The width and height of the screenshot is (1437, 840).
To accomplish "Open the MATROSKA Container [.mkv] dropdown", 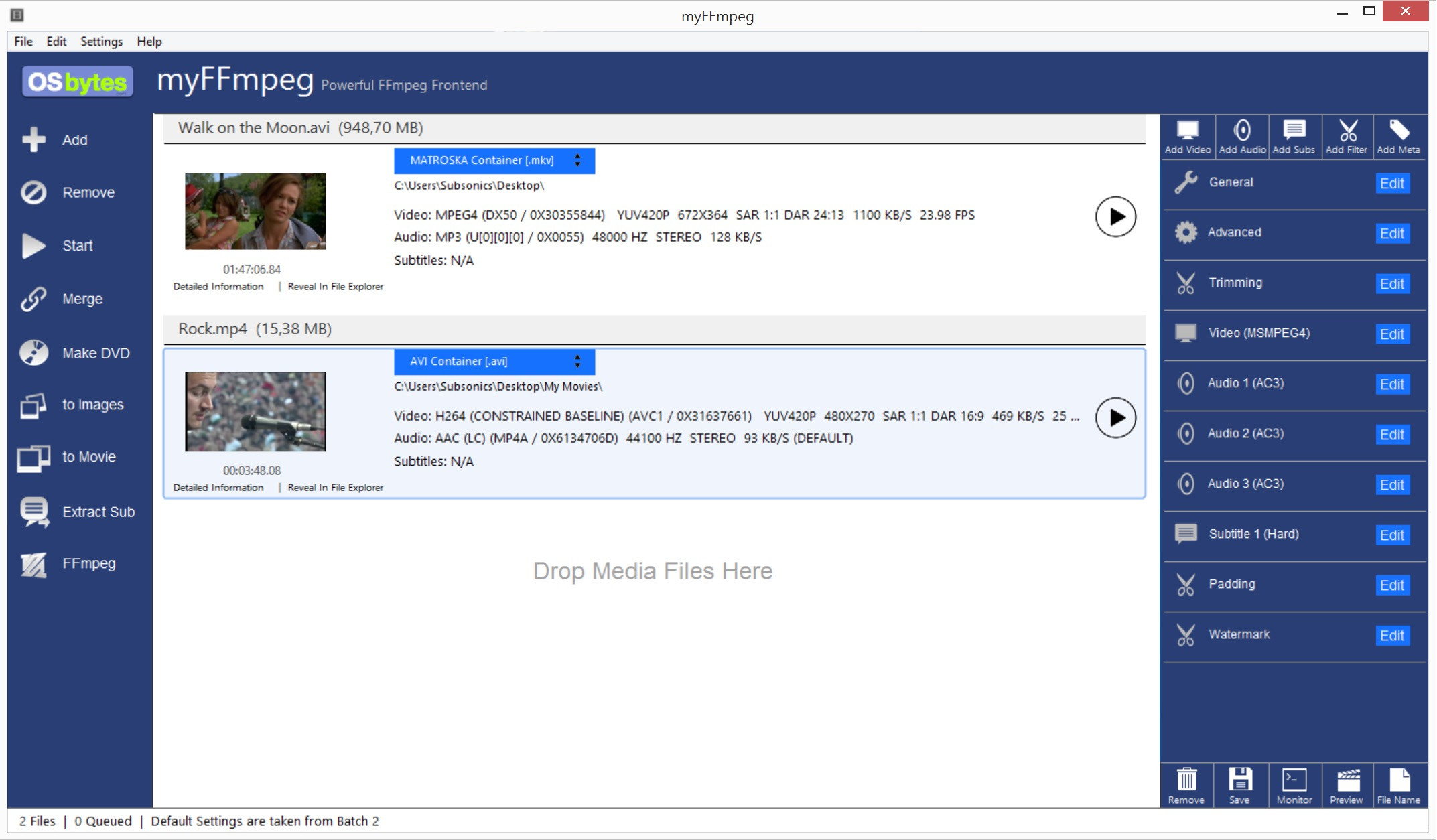I will 494,161.
